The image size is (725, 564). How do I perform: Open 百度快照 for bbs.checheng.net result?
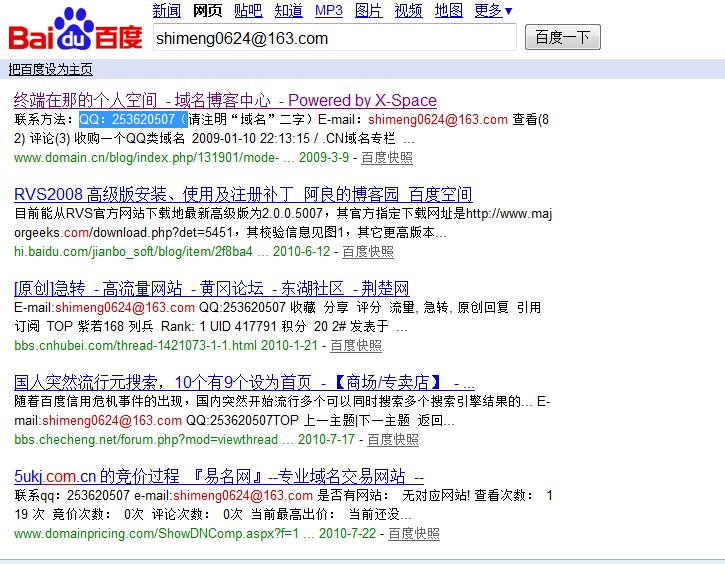(x=393, y=440)
